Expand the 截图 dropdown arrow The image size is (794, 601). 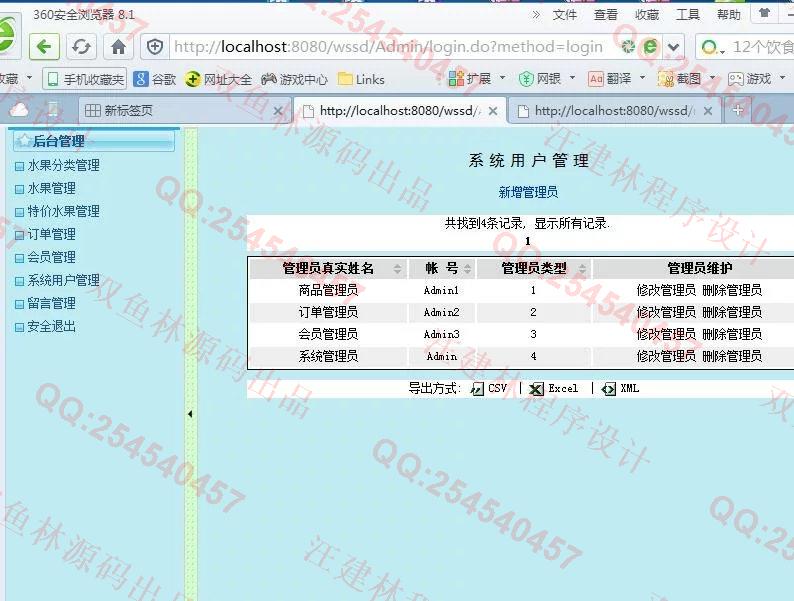(712, 78)
